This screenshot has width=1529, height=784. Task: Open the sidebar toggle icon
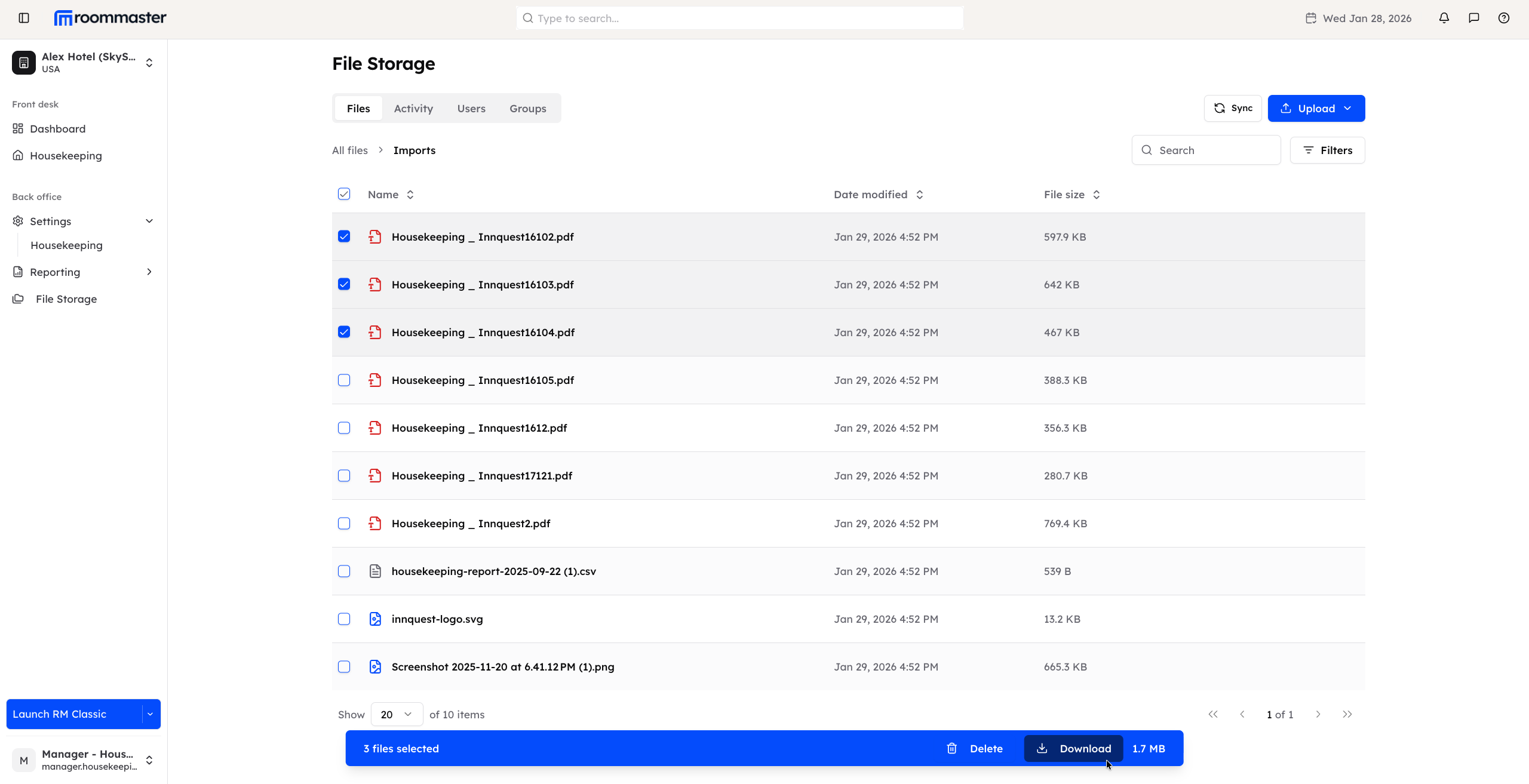point(23,18)
